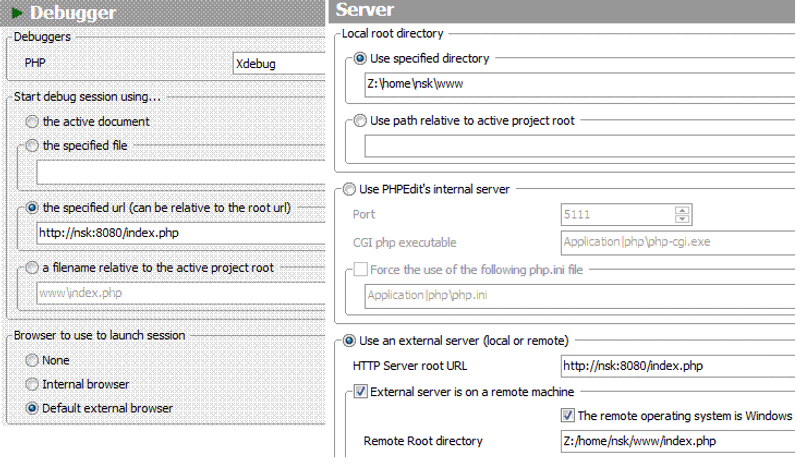The width and height of the screenshot is (800, 465).
Task: Set browser to None
Action: click(33, 360)
